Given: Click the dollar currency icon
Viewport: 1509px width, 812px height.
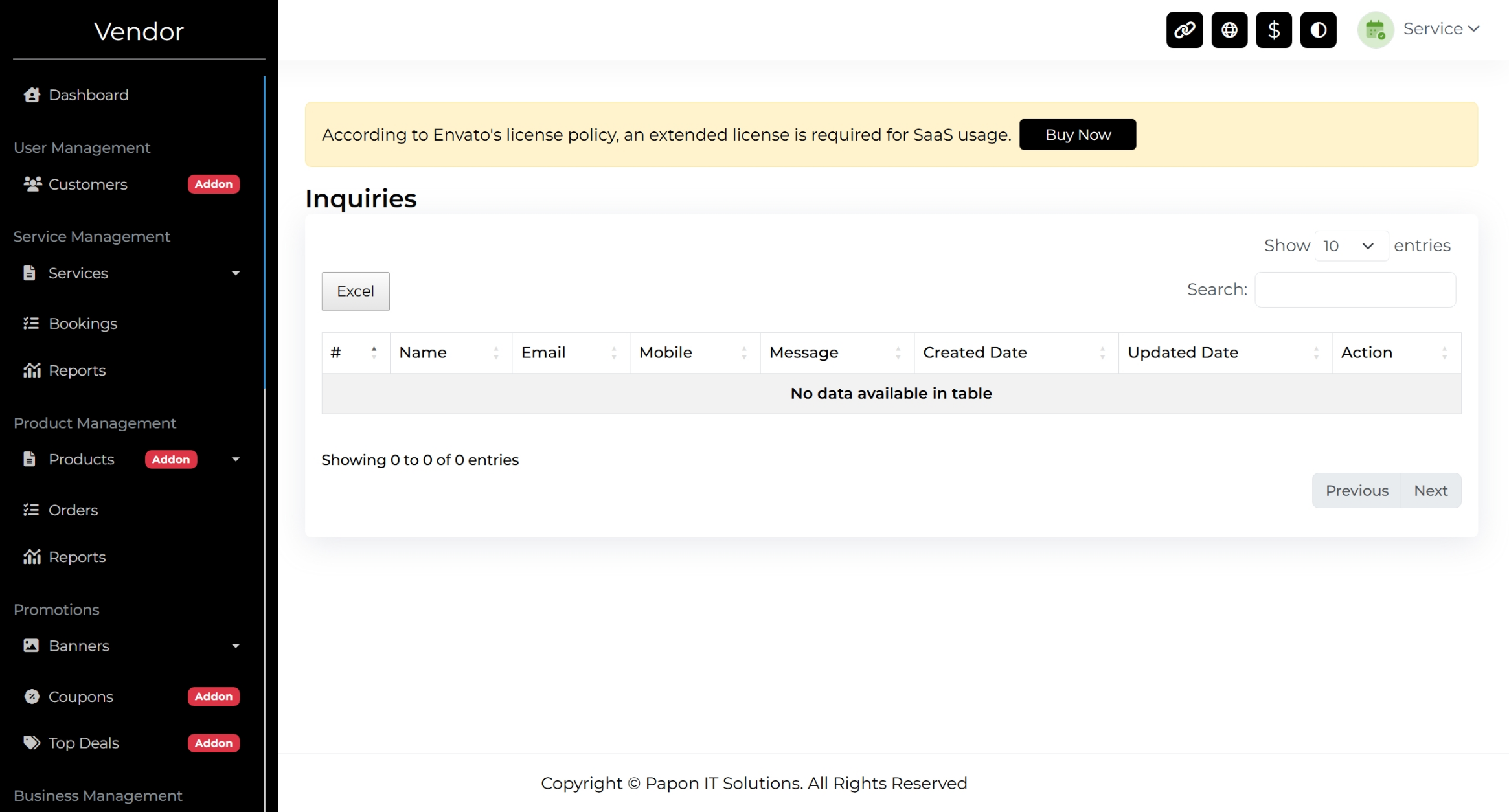Looking at the screenshot, I should 1273,30.
